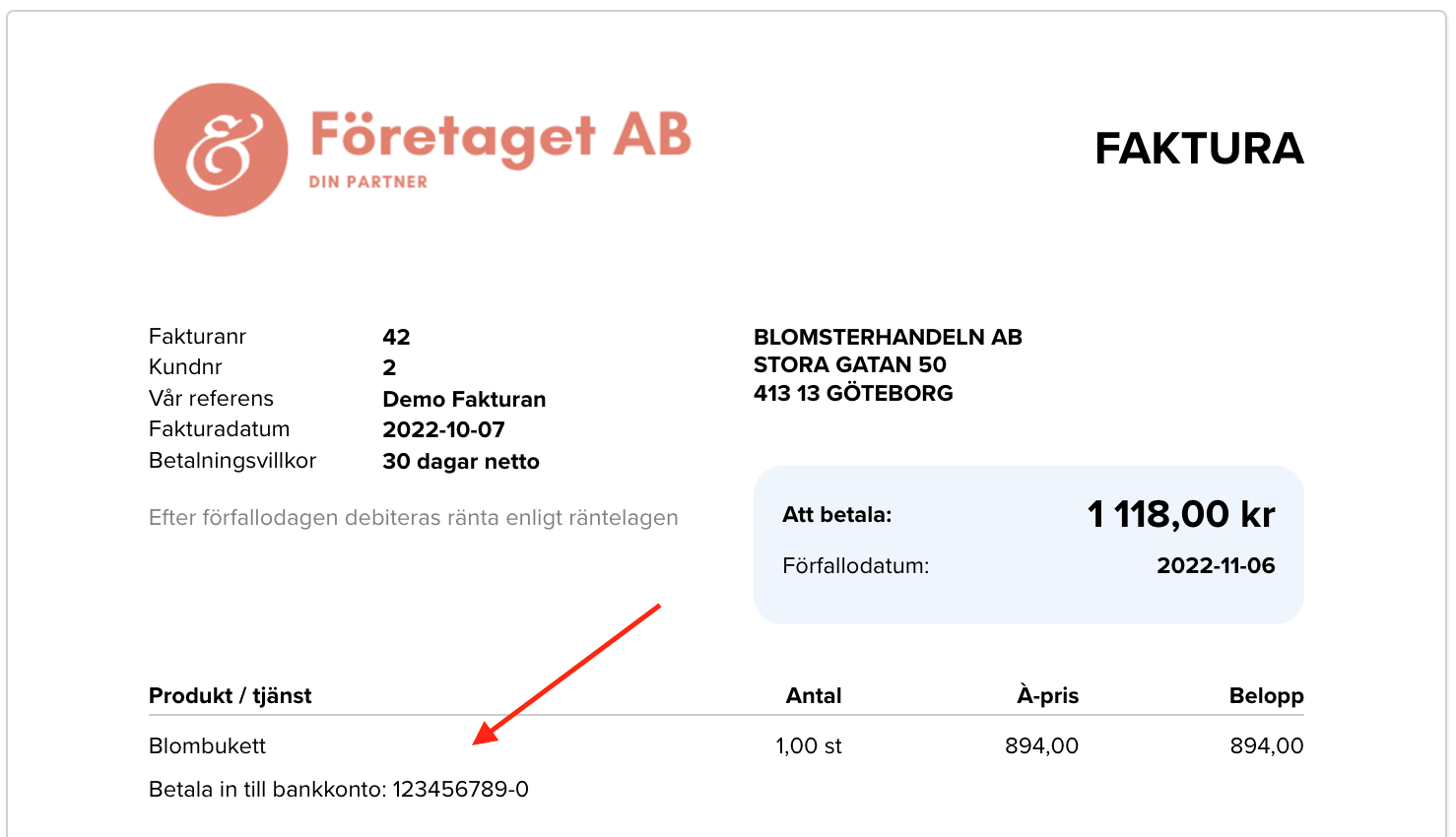
Task: Click the Antal column header
Action: pyautogui.click(x=814, y=695)
